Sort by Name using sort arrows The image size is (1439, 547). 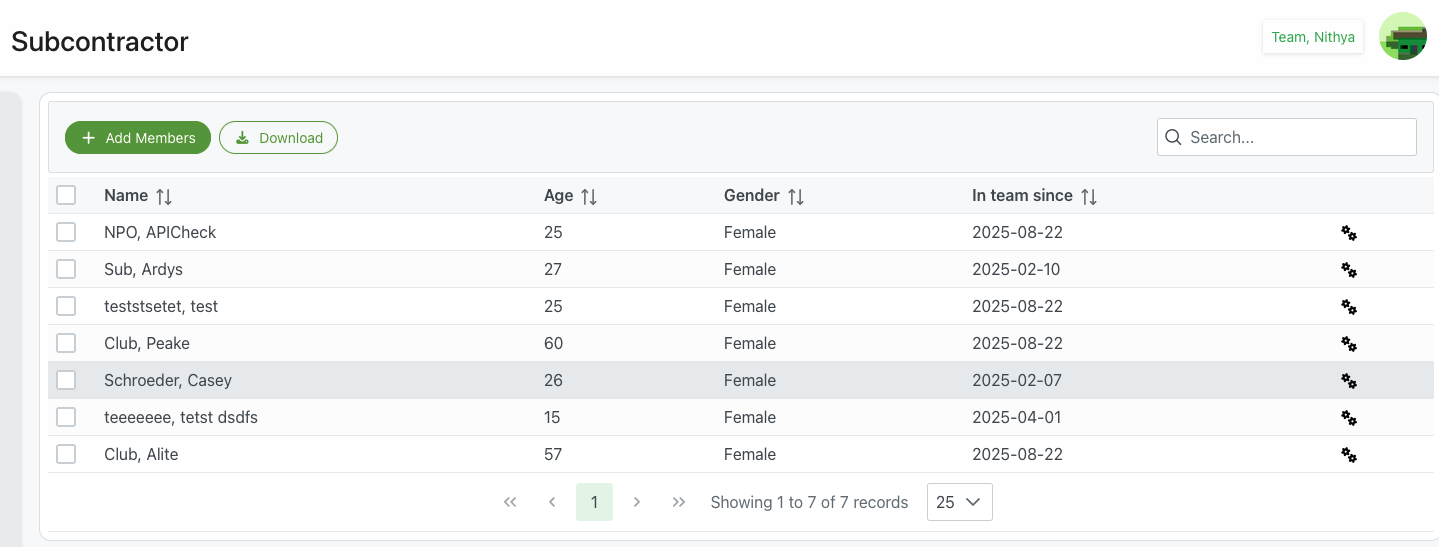(x=164, y=197)
